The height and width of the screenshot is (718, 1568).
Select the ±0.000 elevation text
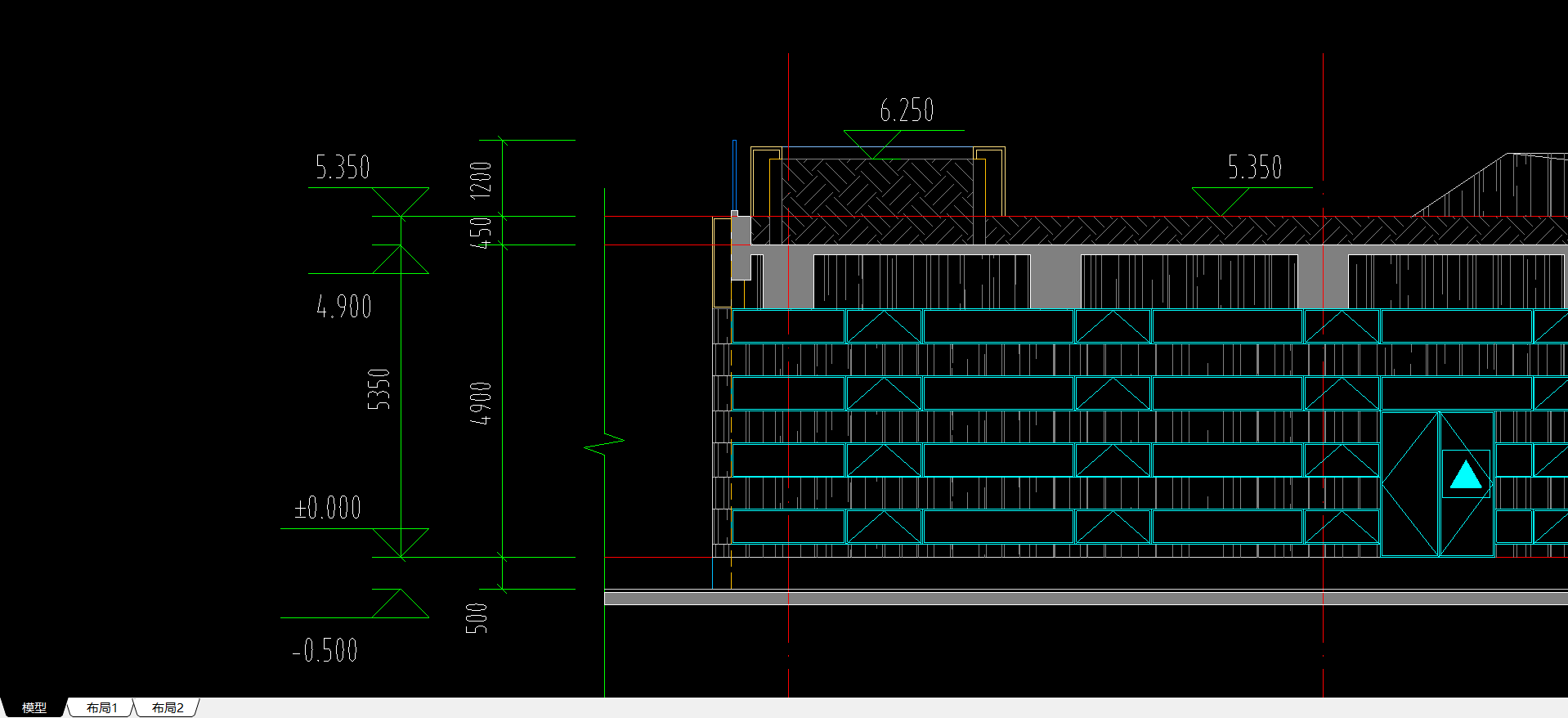[x=327, y=508]
